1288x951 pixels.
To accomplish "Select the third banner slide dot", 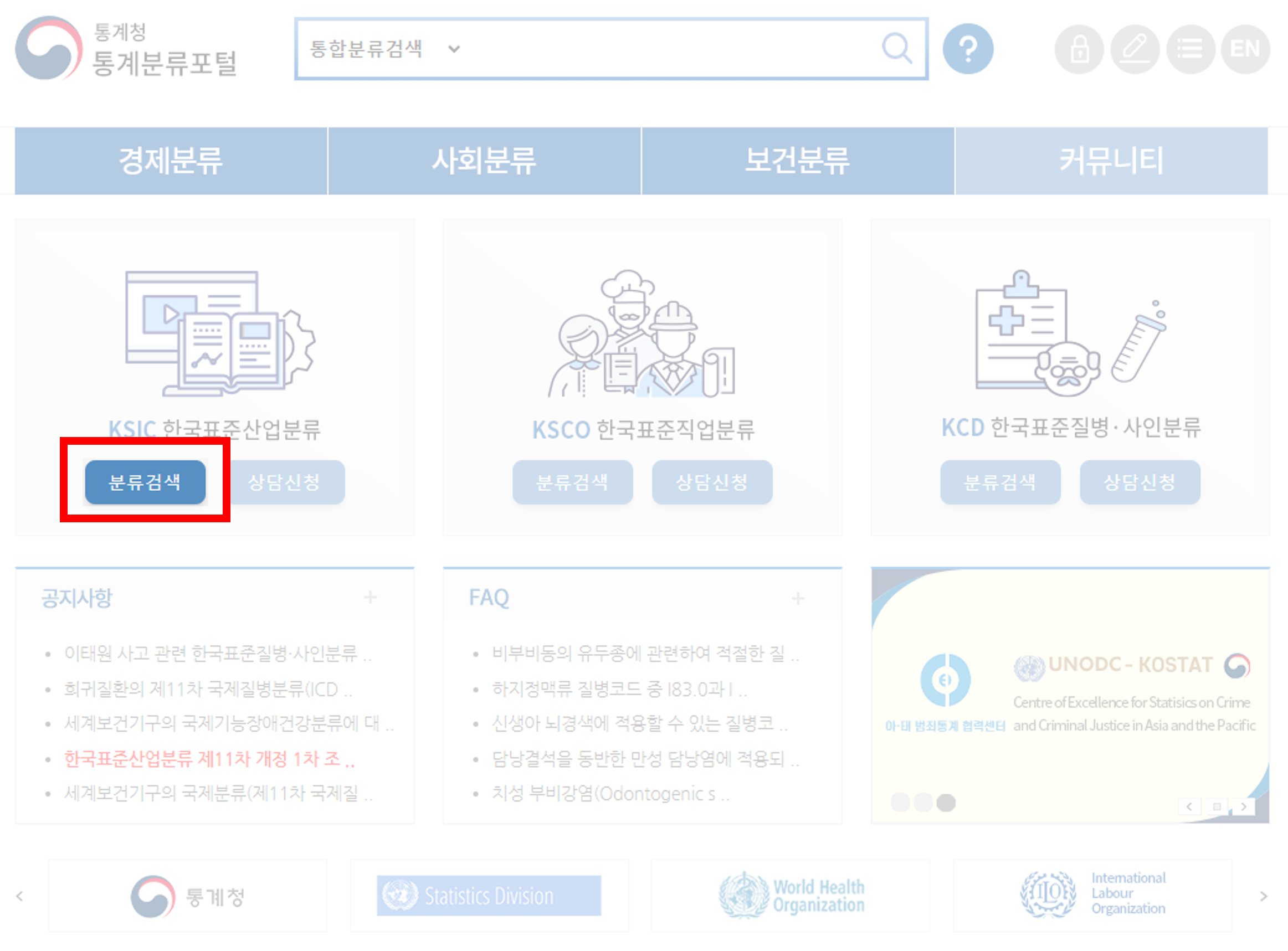I will (946, 803).
